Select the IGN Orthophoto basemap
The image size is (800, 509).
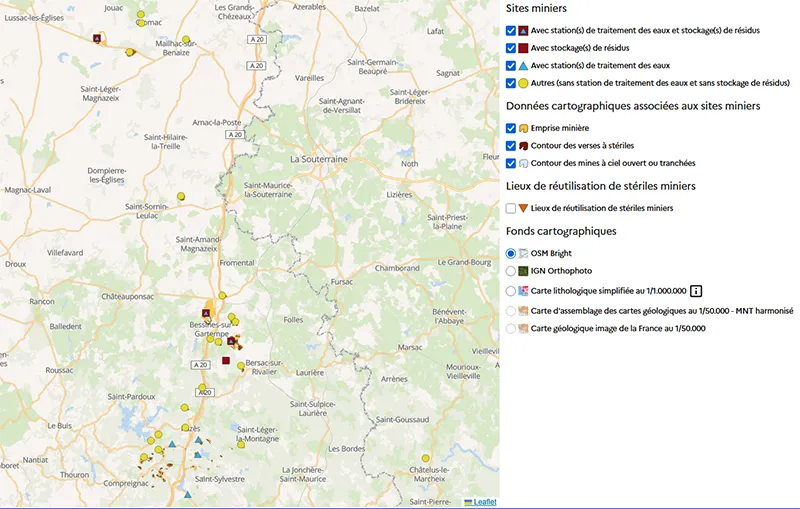pos(512,271)
